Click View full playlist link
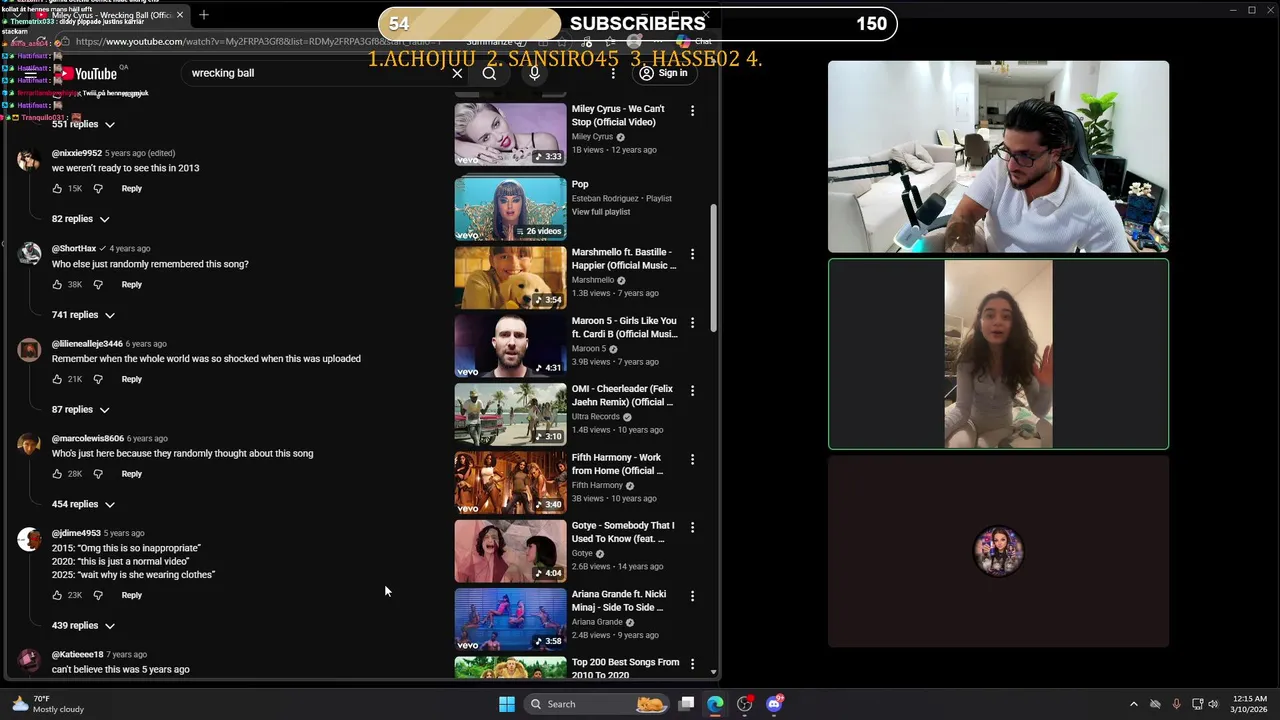Image resolution: width=1280 pixels, height=720 pixels. [x=601, y=212]
